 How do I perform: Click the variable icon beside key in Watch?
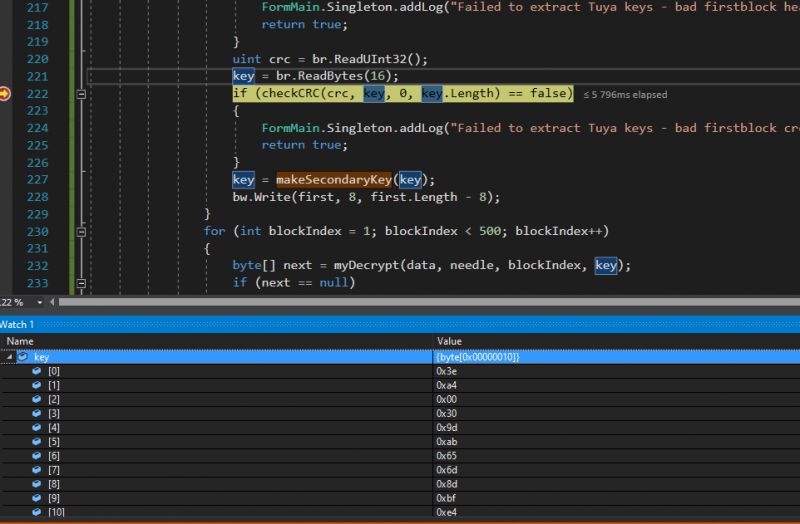click(22, 356)
